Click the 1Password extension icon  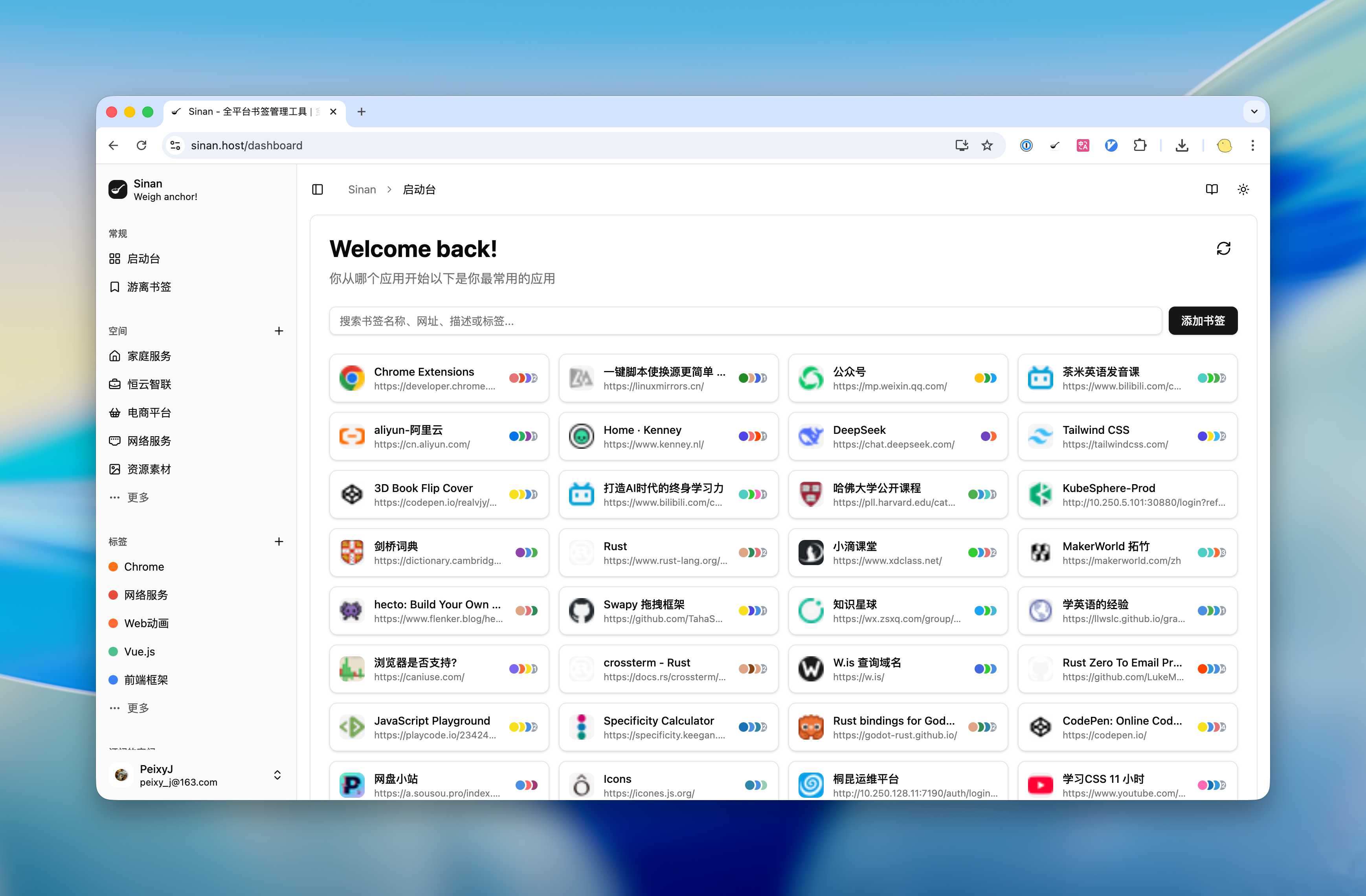[x=1026, y=145]
